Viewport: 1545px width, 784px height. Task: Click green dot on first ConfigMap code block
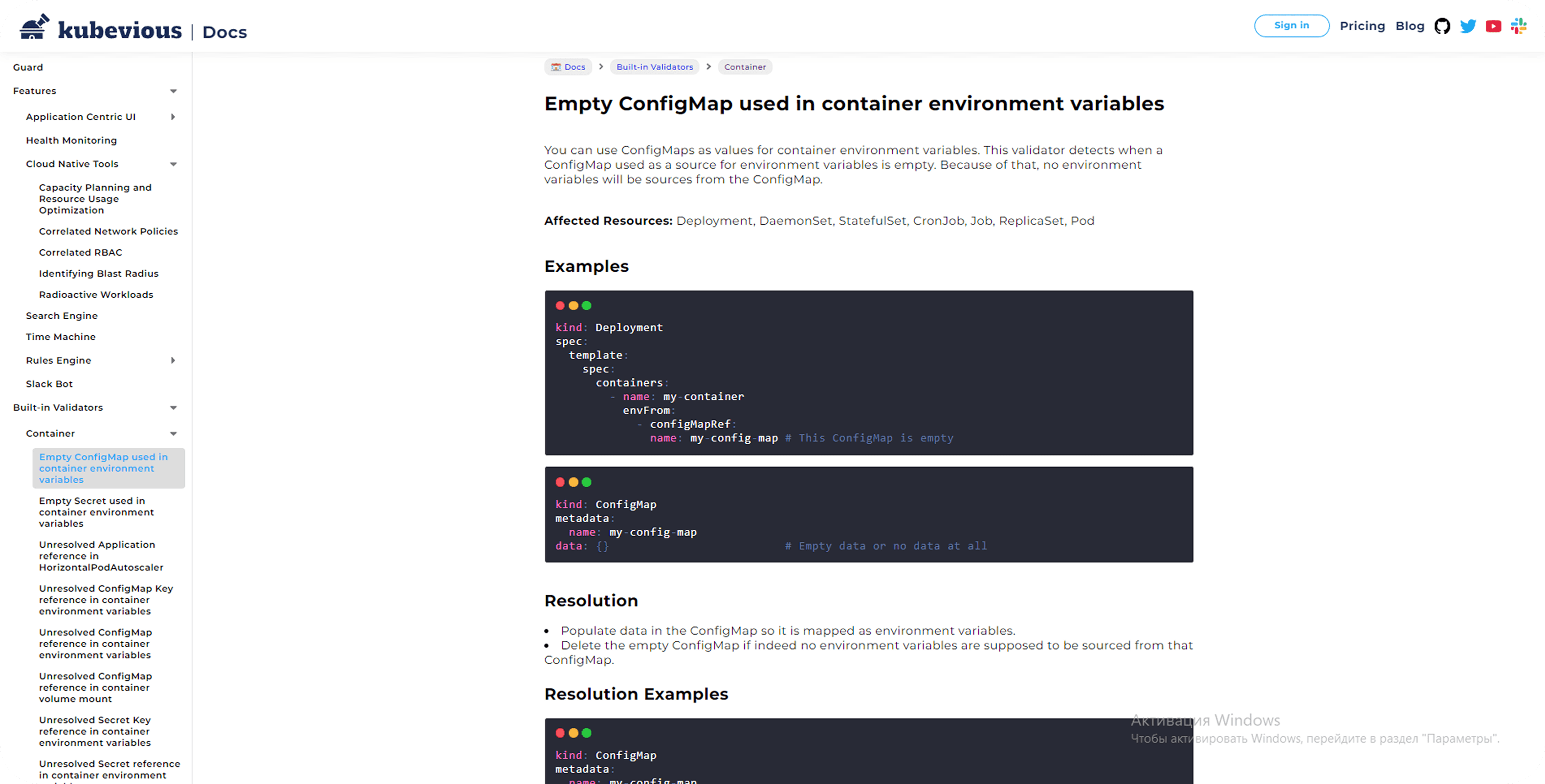click(587, 482)
